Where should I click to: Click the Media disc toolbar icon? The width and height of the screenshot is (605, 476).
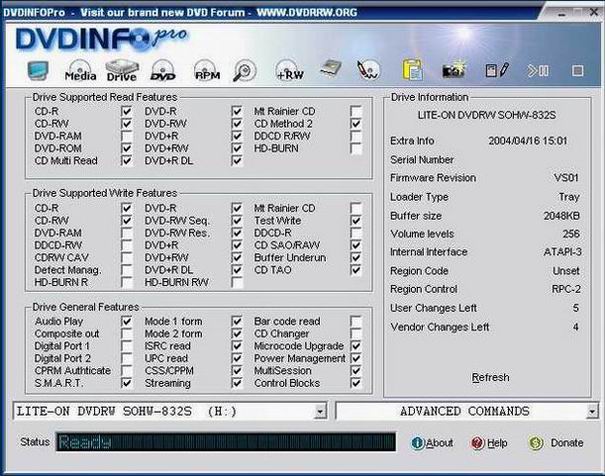(x=80, y=71)
